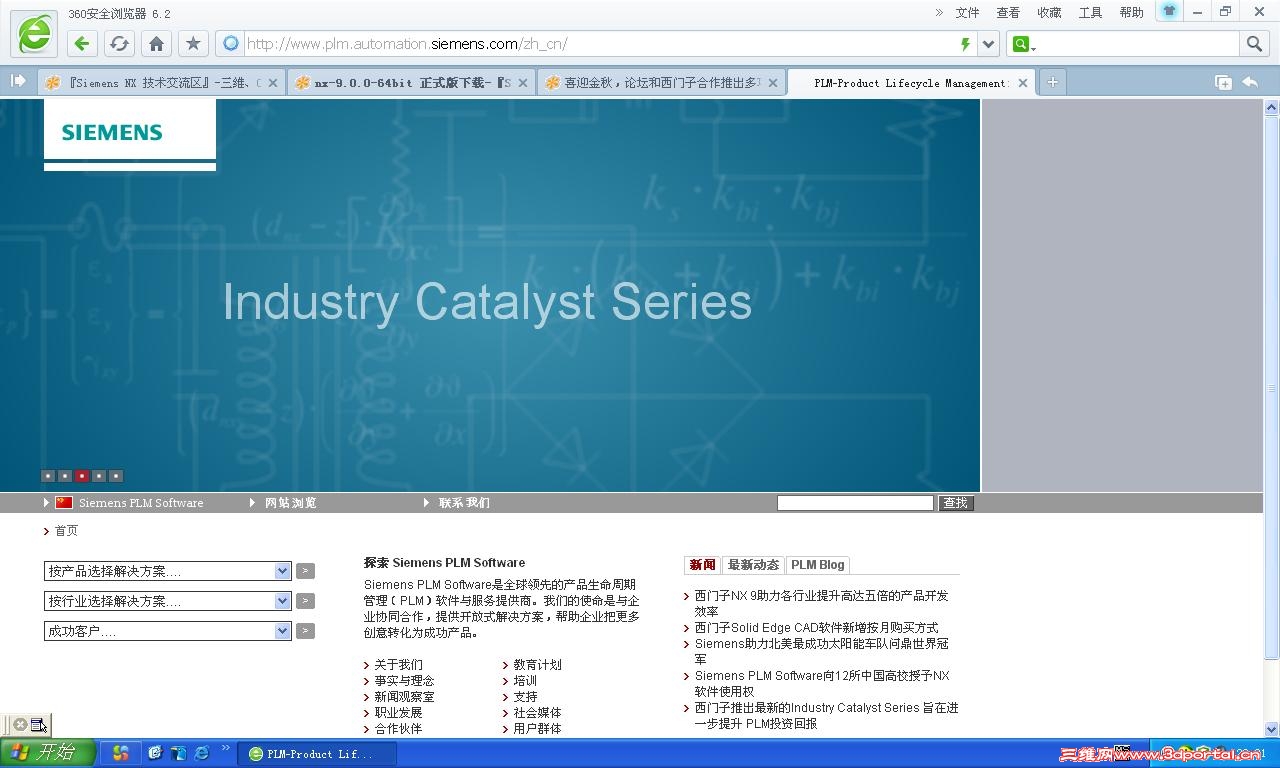Select the 新闻 tab
The height and width of the screenshot is (768, 1280).
point(702,565)
